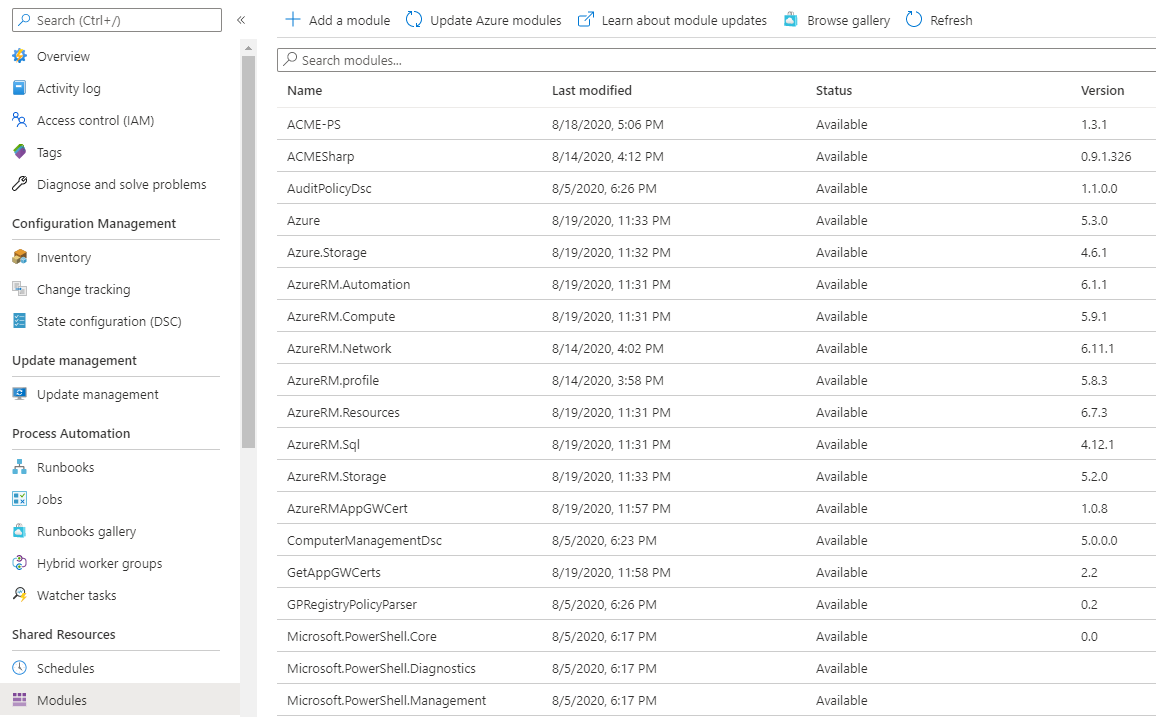Click the Inventory box icon

click(x=20, y=257)
